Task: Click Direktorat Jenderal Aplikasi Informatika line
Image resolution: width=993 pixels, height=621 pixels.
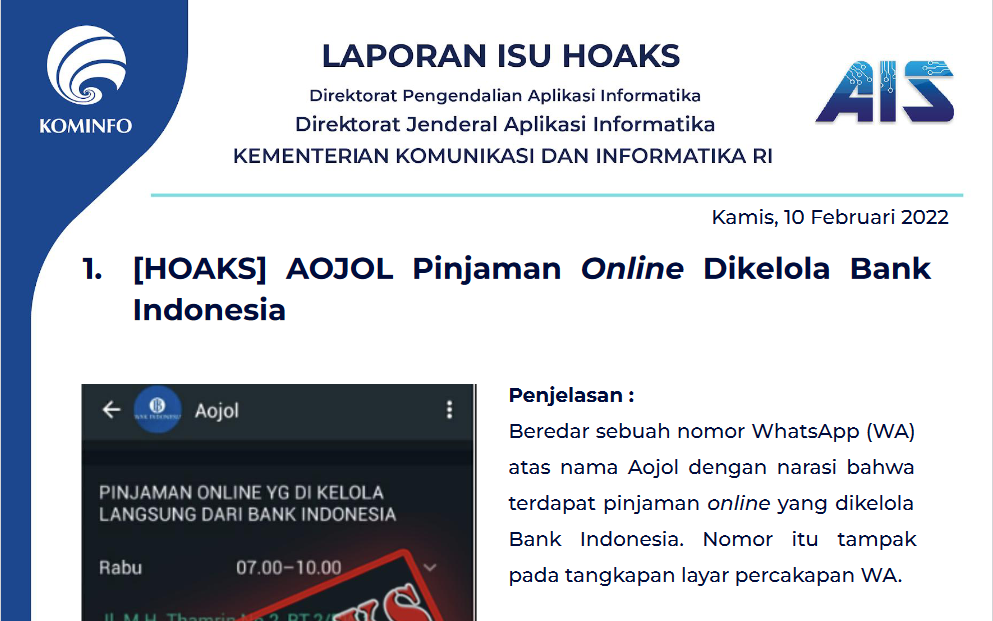Action: tap(505, 124)
